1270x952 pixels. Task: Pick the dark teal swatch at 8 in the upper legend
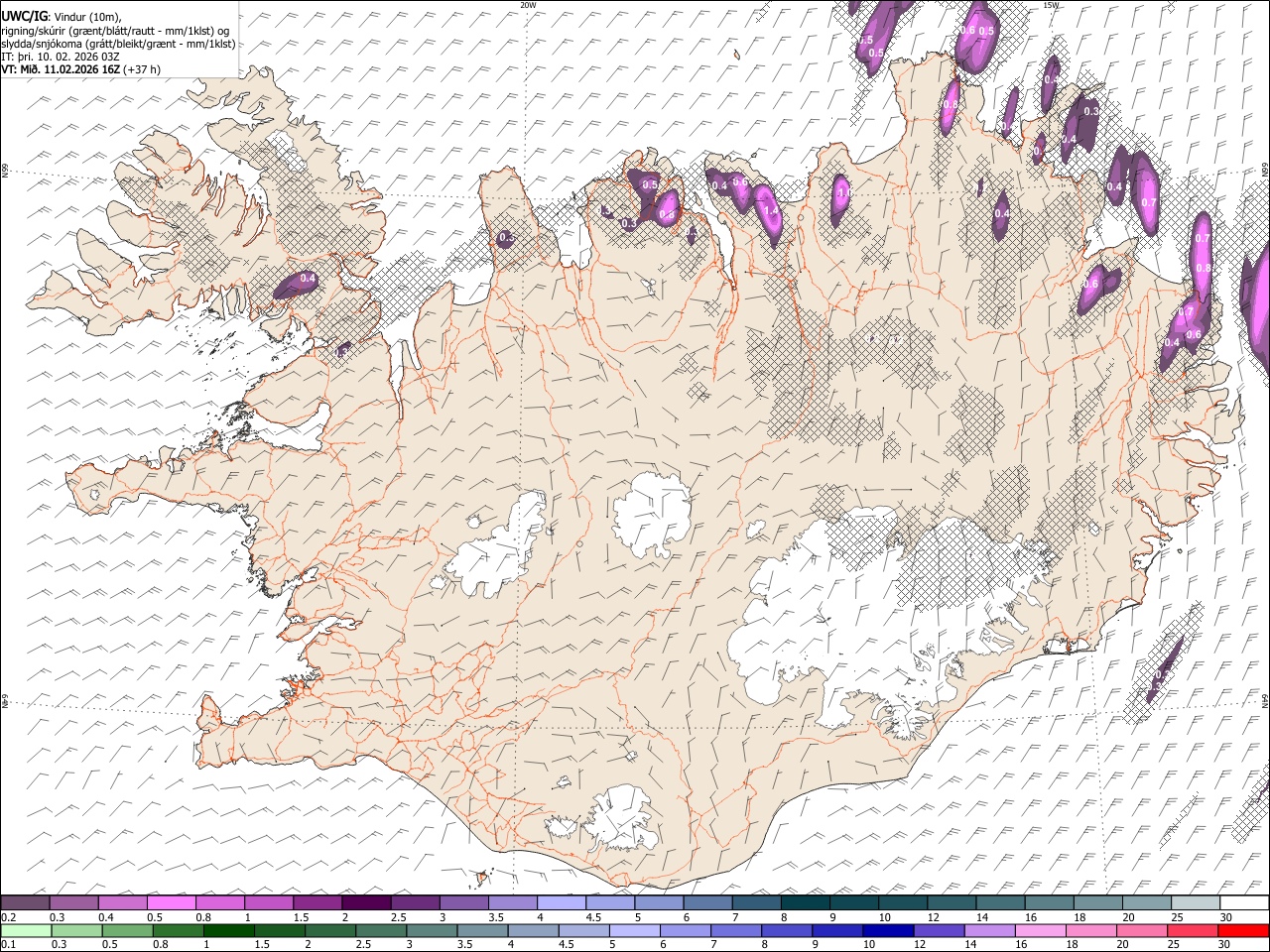click(805, 903)
